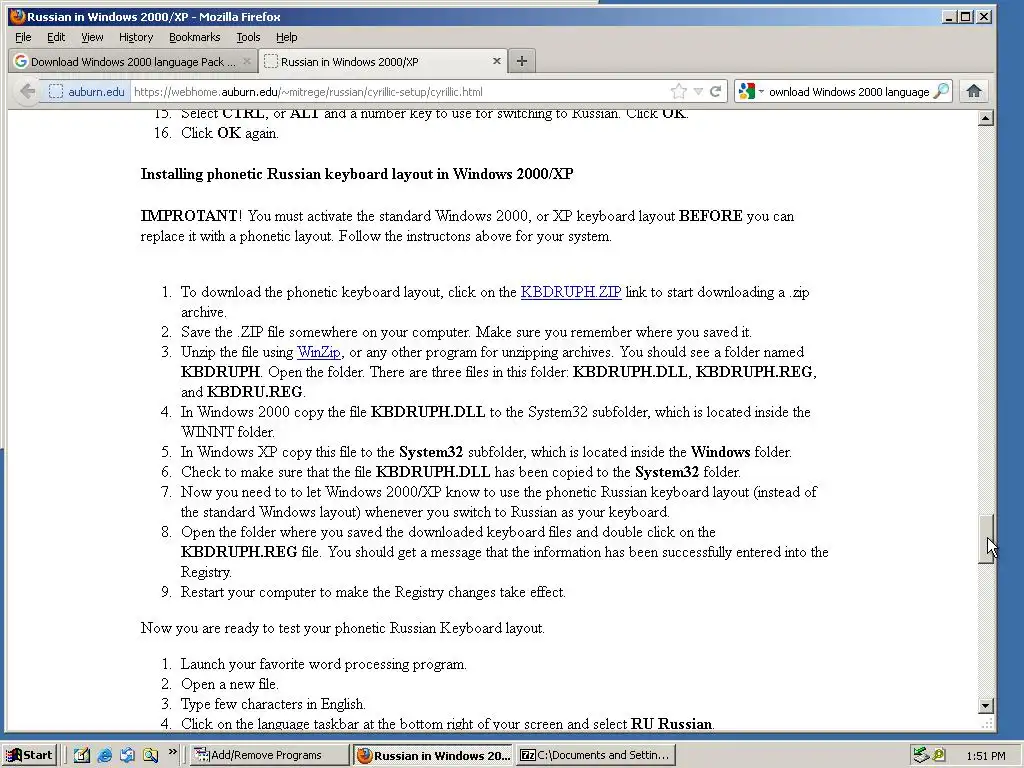Screen dimensions: 1024x768
Task: Click the auburn.edu site identity button
Action: [87, 91]
